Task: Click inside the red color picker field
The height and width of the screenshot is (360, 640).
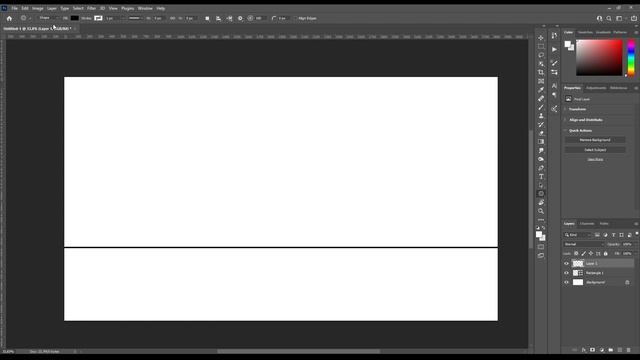Action: pos(599,58)
